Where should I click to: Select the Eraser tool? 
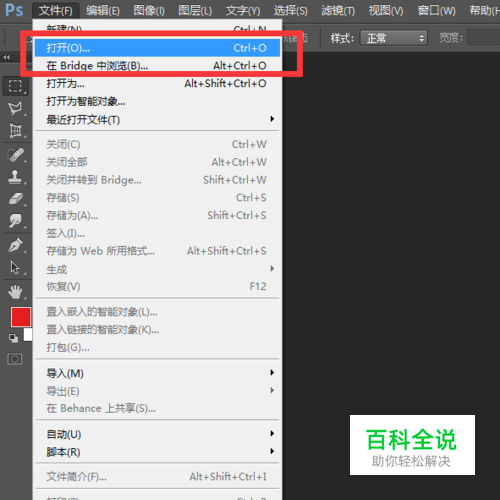(15, 199)
